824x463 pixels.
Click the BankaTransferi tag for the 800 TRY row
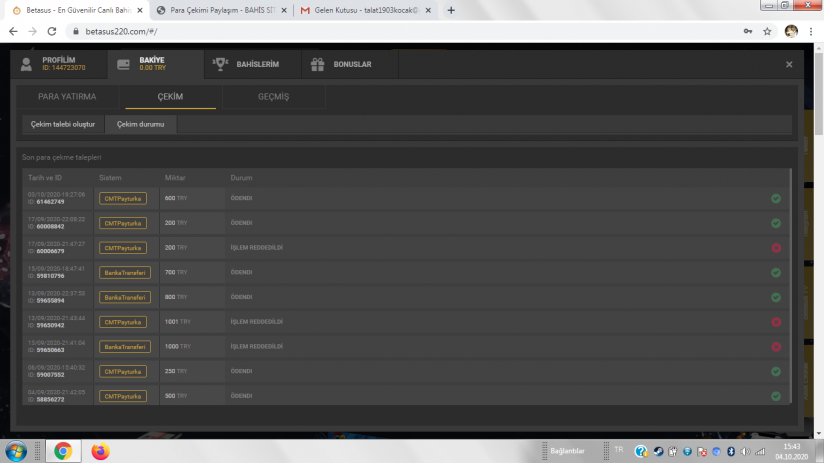click(125, 297)
